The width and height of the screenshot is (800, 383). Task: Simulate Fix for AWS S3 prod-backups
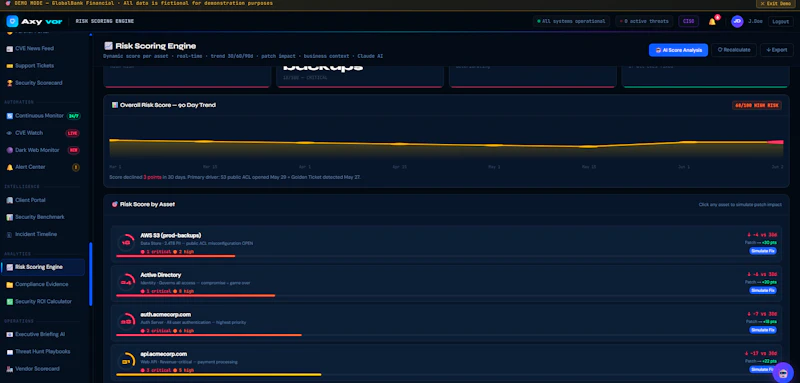point(763,251)
